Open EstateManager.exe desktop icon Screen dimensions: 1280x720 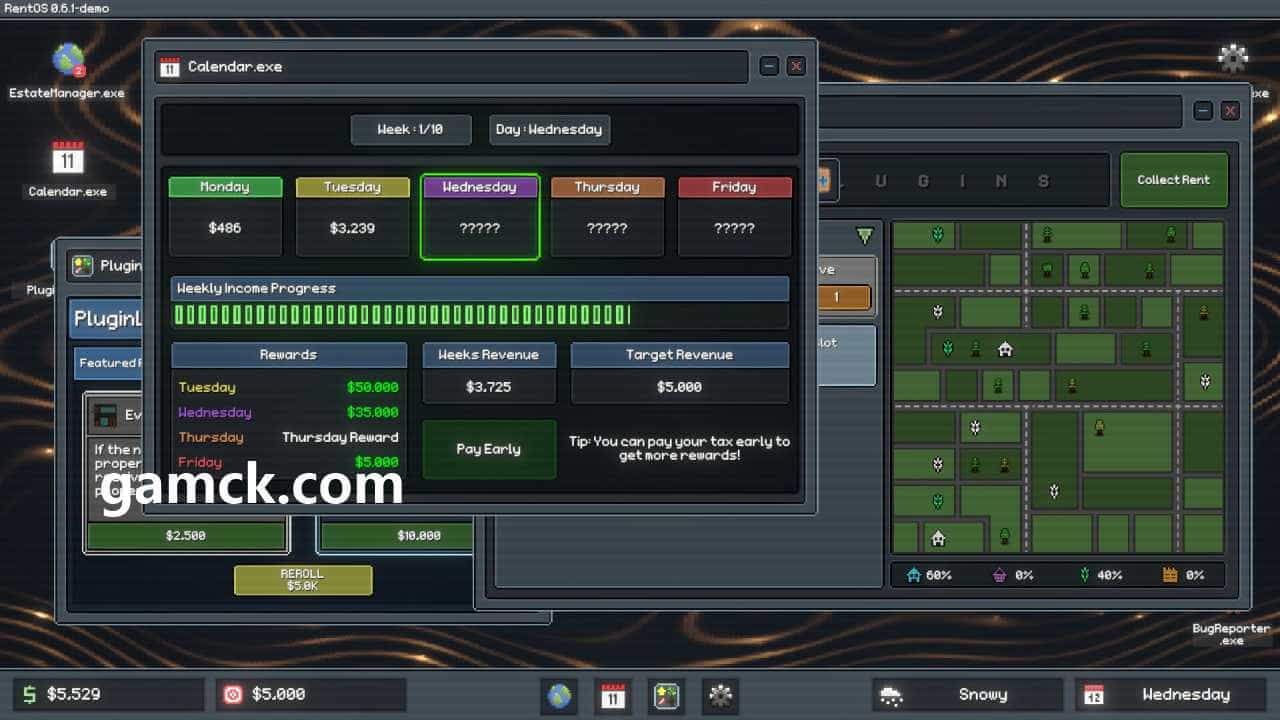point(67,62)
